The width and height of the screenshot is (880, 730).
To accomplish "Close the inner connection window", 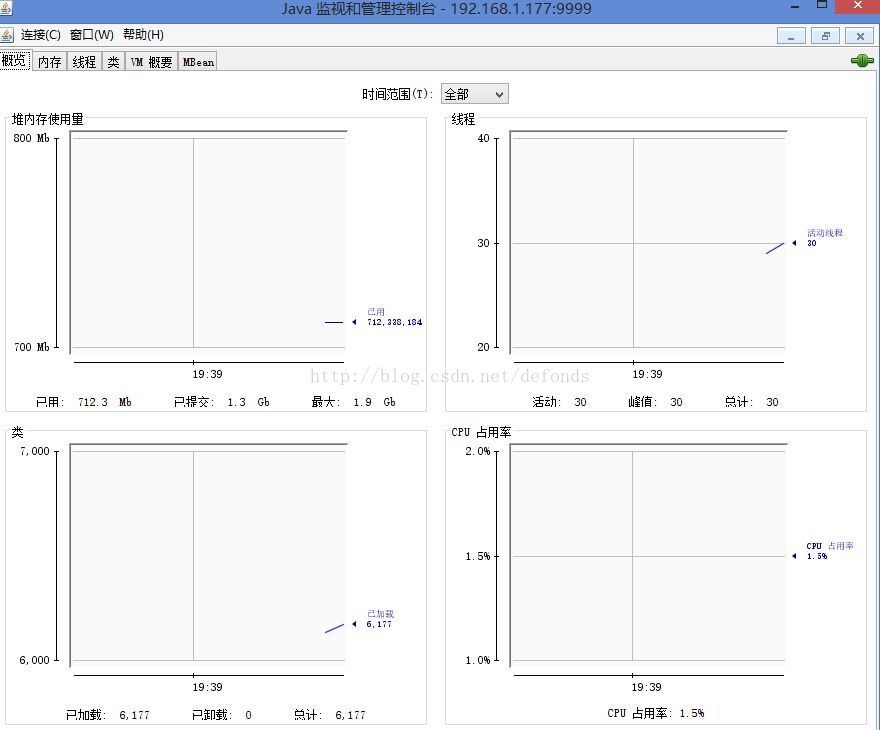I will click(860, 36).
